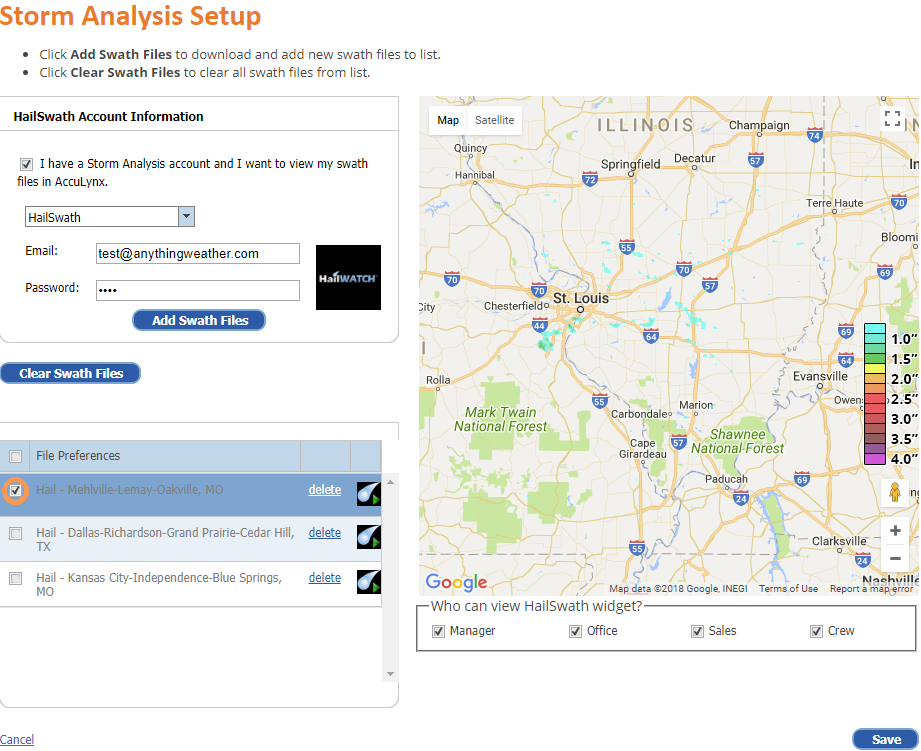The image size is (921, 751).
Task: Click Clear Swath Files button
Action: coord(70,373)
